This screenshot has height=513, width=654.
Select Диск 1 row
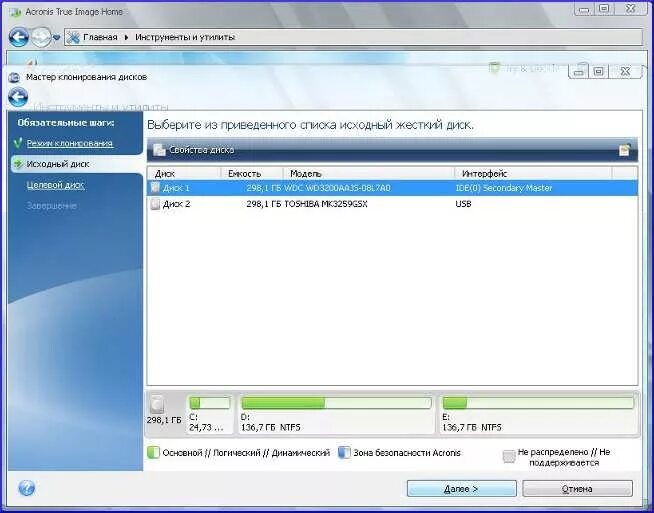[392, 188]
